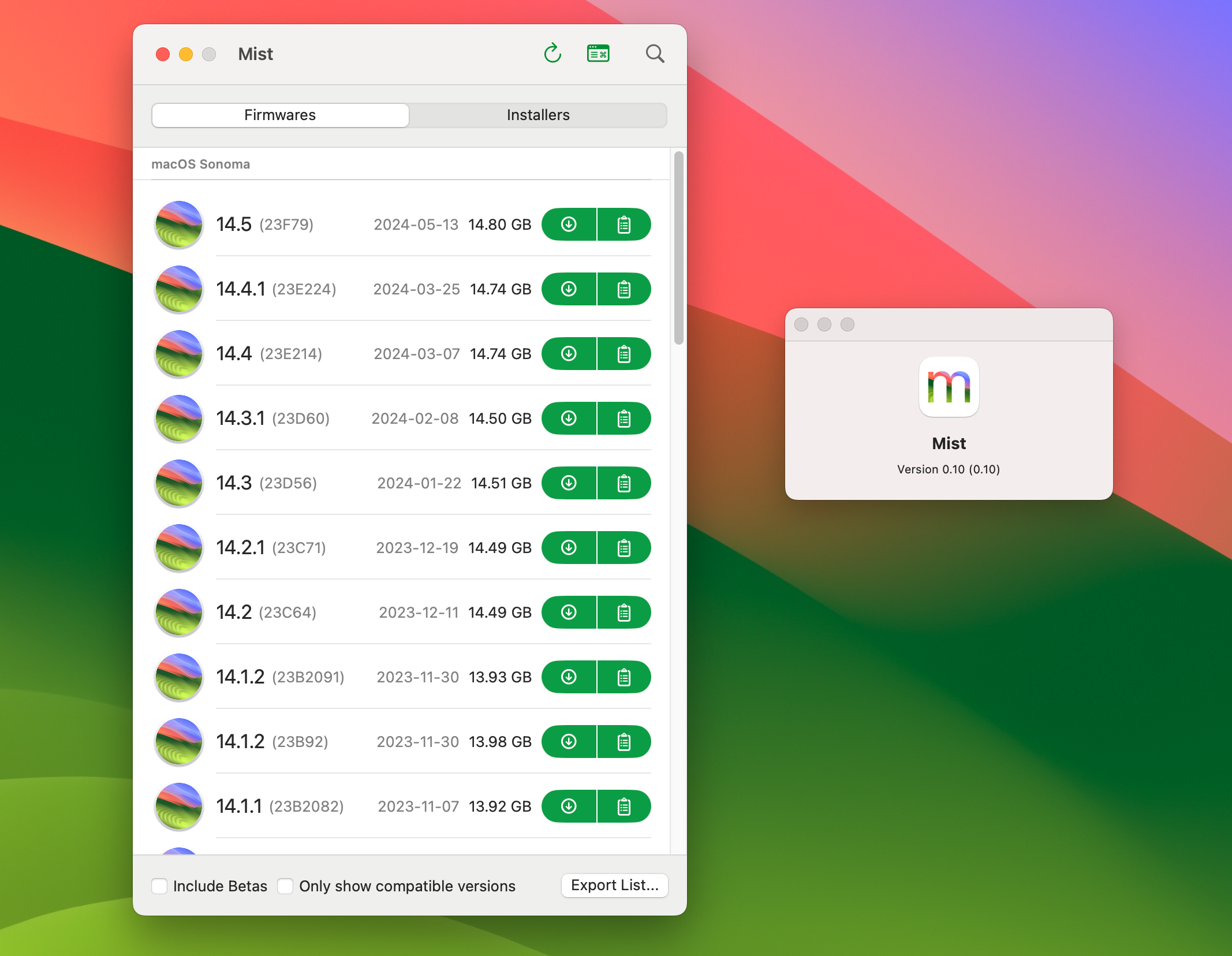Click clipboard icon for 14.1.2 (23B92)
Image resolution: width=1232 pixels, height=956 pixels.
(x=624, y=742)
